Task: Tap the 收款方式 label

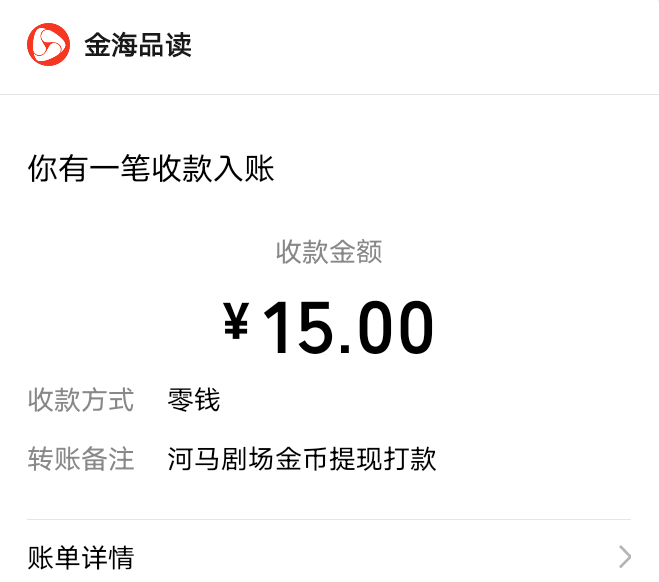Action: (81, 399)
